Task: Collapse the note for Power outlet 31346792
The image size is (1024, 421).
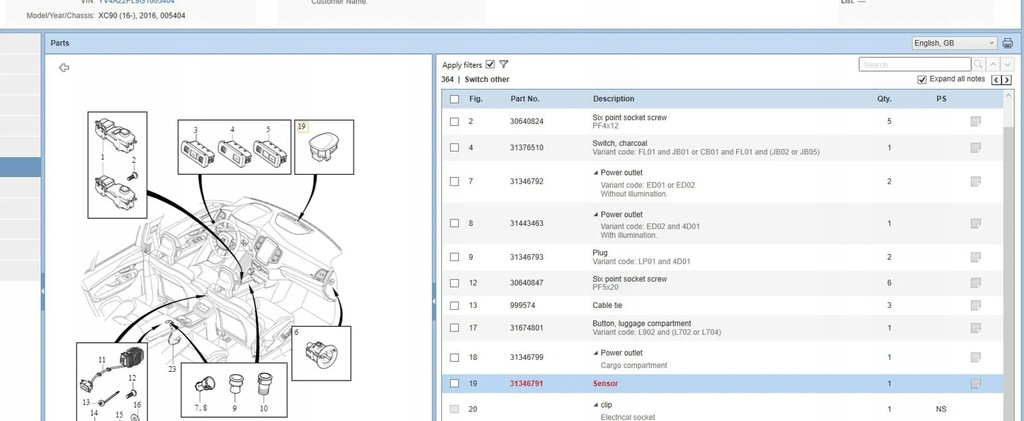Action: tap(596, 173)
